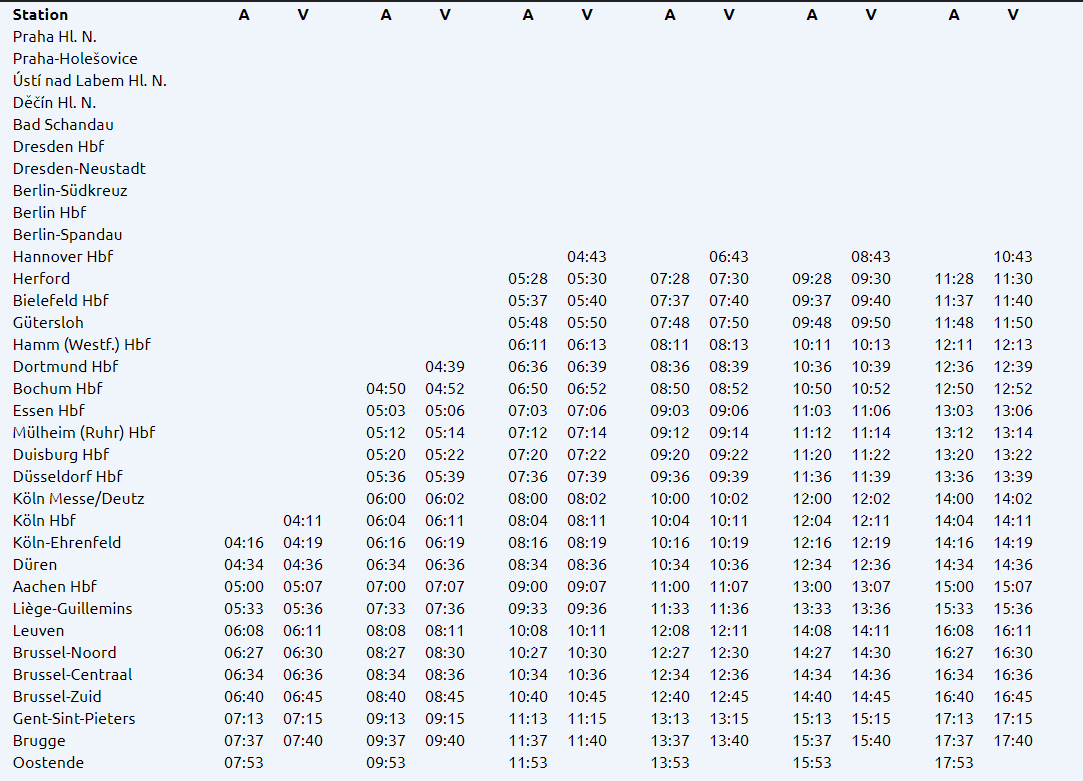Click the Station column header
Viewport: 1083px width, 781px height.
[40, 15]
